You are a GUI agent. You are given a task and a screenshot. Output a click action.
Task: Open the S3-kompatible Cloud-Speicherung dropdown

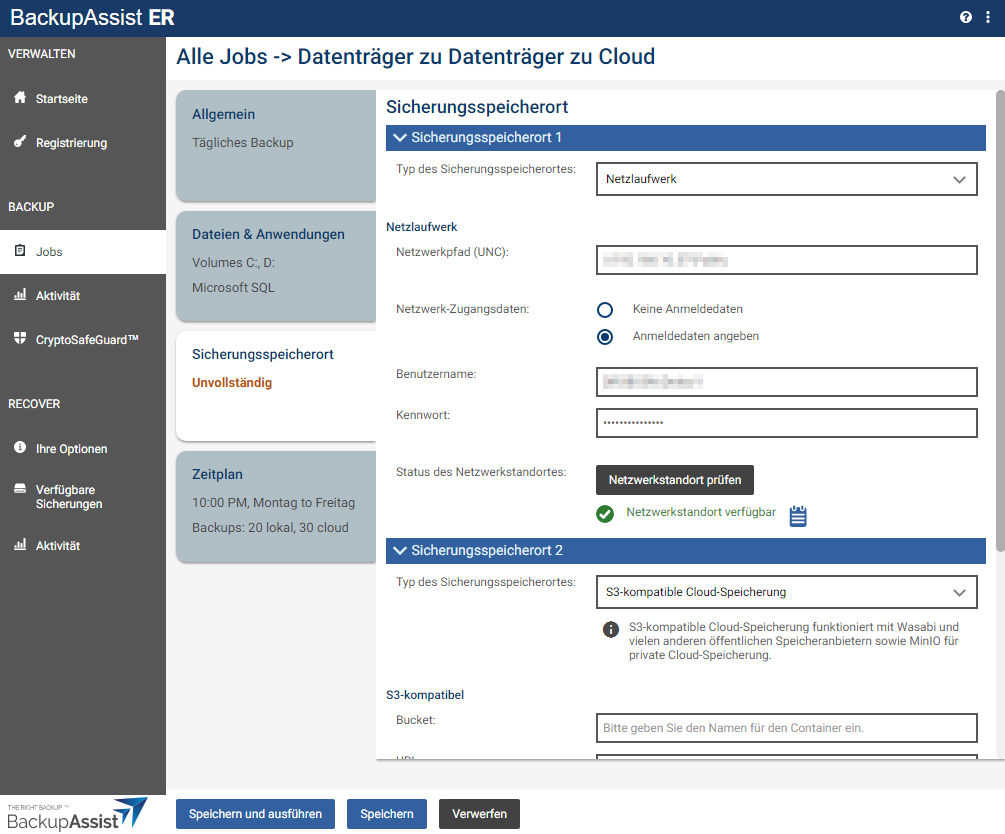(786, 592)
